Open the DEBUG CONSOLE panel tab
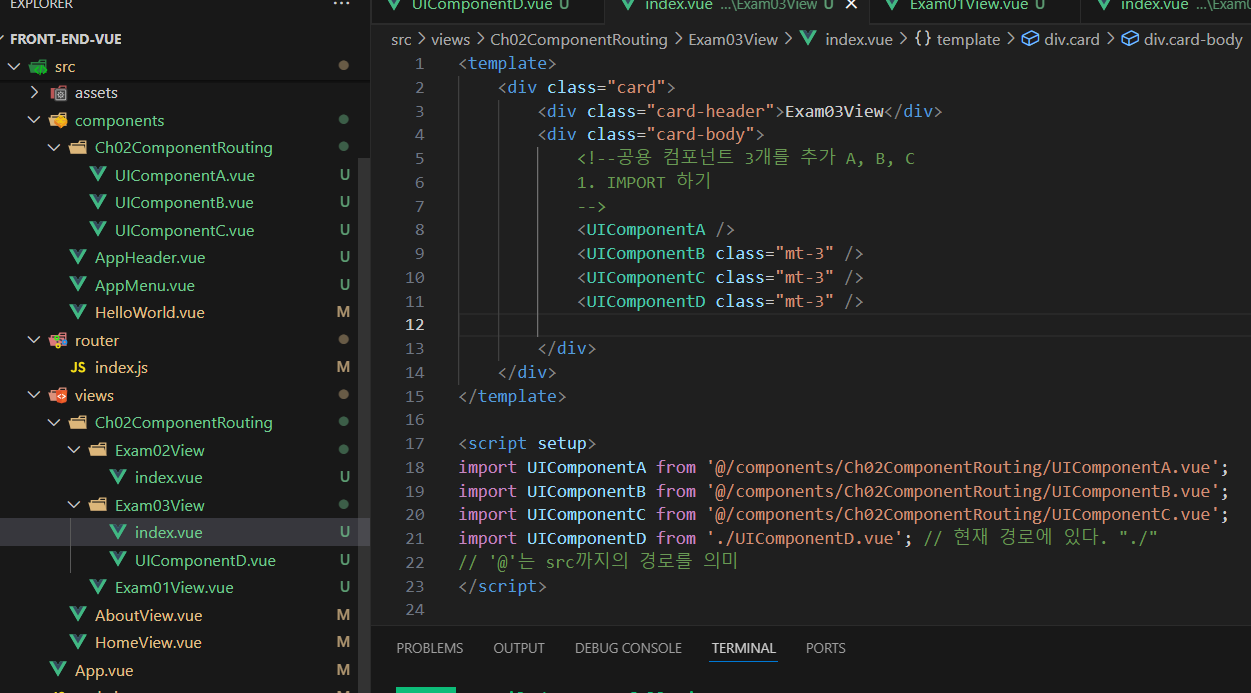Viewport: 1251px width, 693px height. [x=628, y=648]
